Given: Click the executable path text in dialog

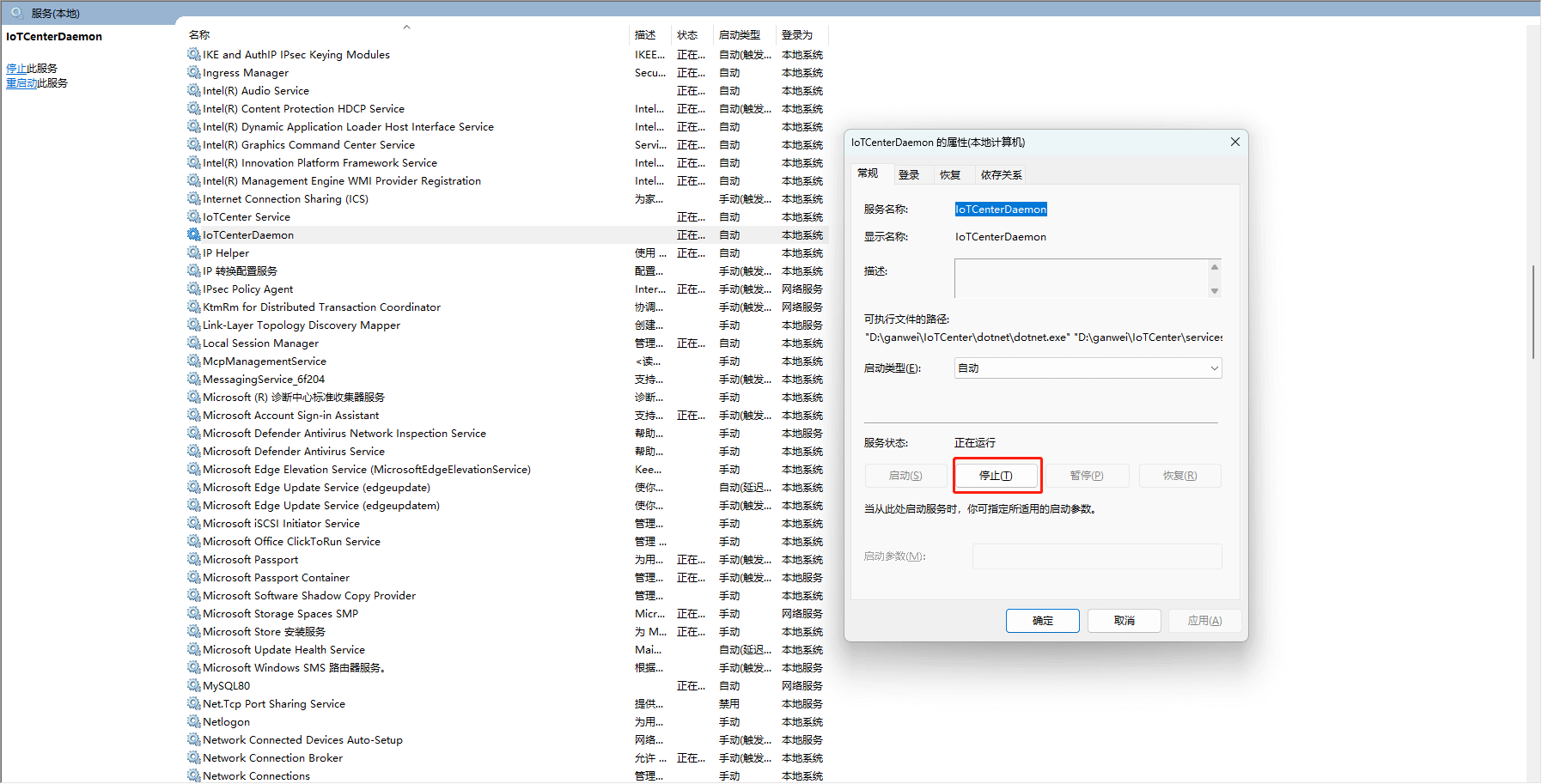Looking at the screenshot, I should coord(1044,337).
